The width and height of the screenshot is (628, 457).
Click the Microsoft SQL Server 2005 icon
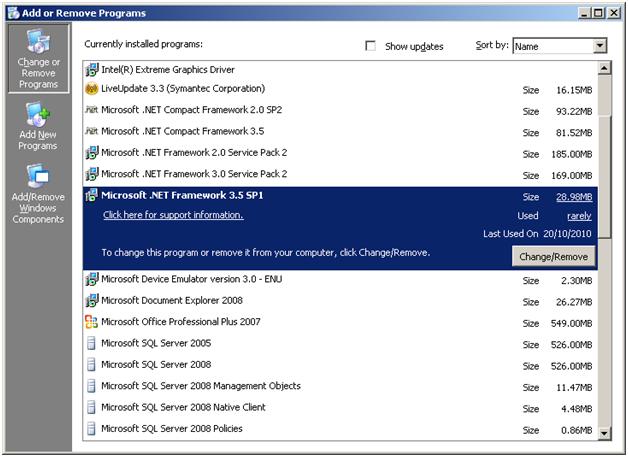tap(91, 343)
